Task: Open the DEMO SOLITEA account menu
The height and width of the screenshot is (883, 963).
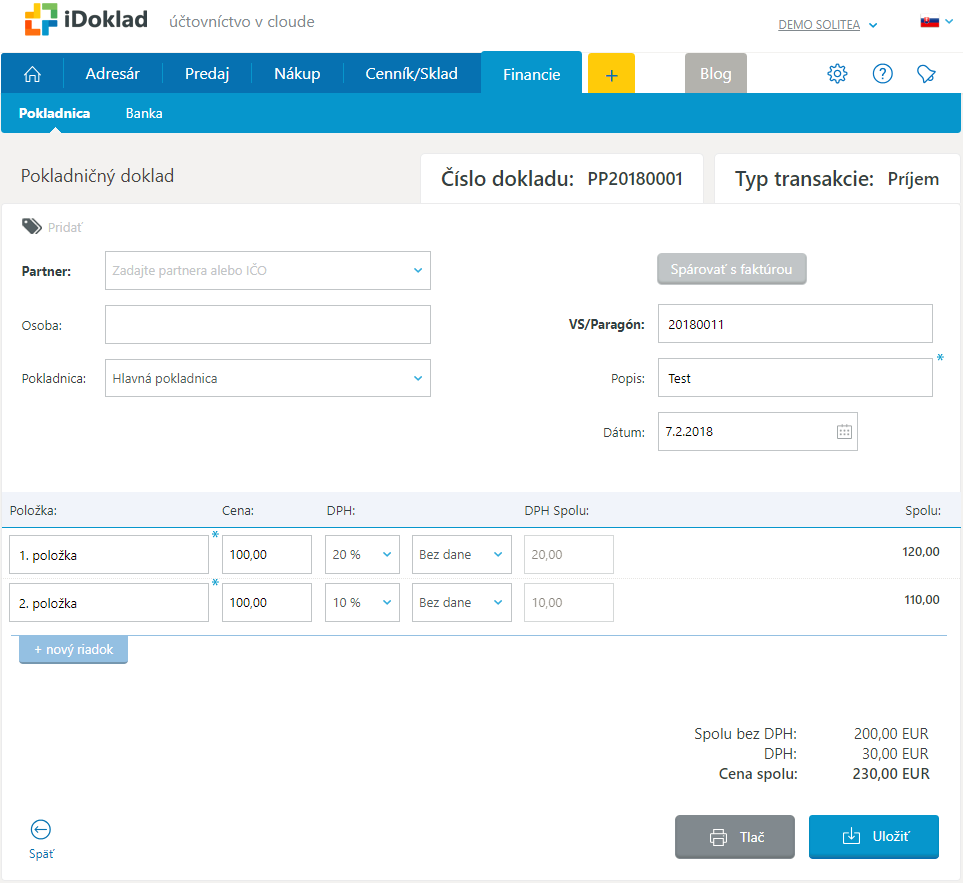Action: (x=827, y=25)
